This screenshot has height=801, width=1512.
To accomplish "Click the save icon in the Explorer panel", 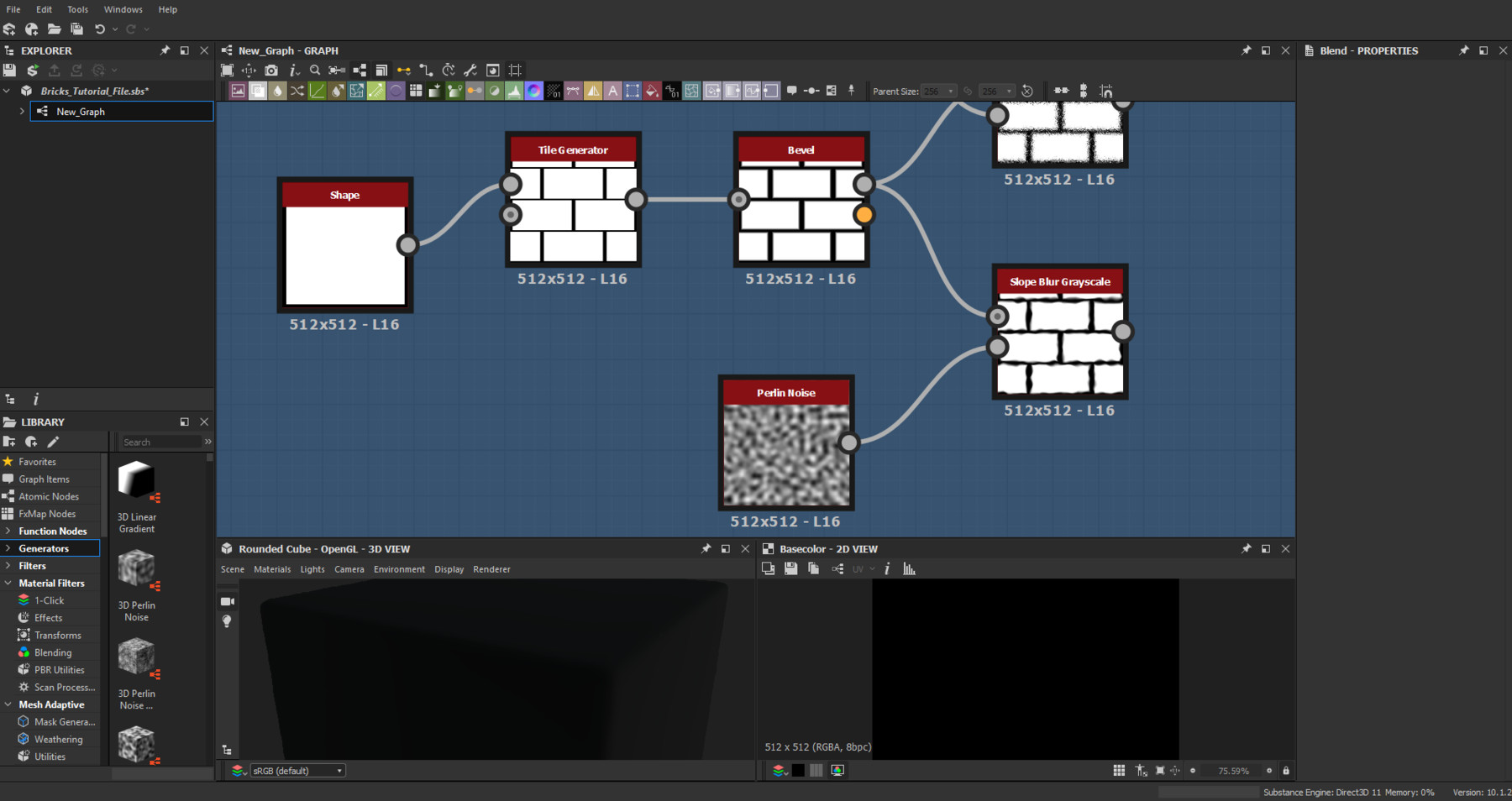I will point(11,70).
